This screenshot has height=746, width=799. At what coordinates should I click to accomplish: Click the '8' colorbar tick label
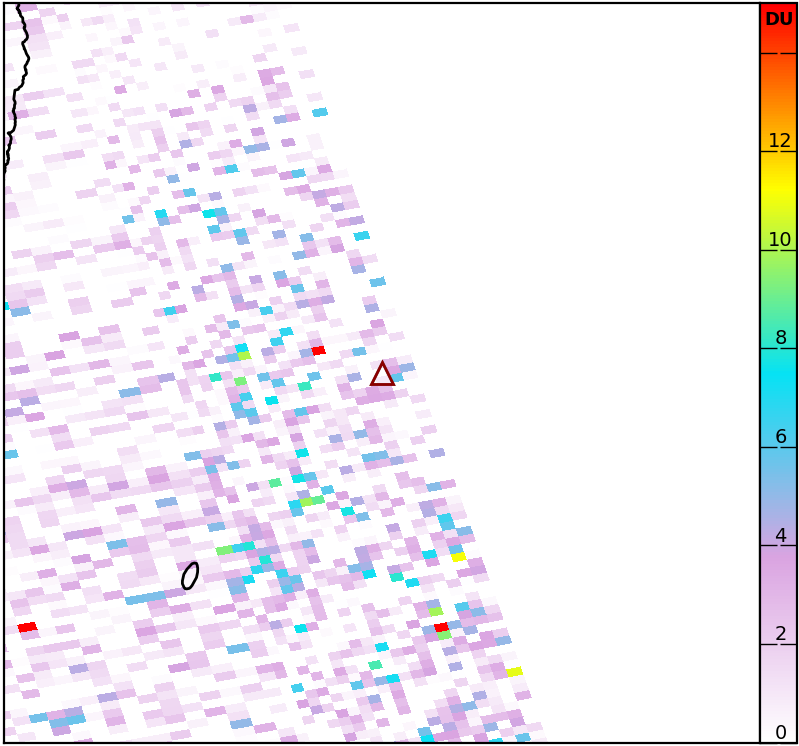[781, 337]
